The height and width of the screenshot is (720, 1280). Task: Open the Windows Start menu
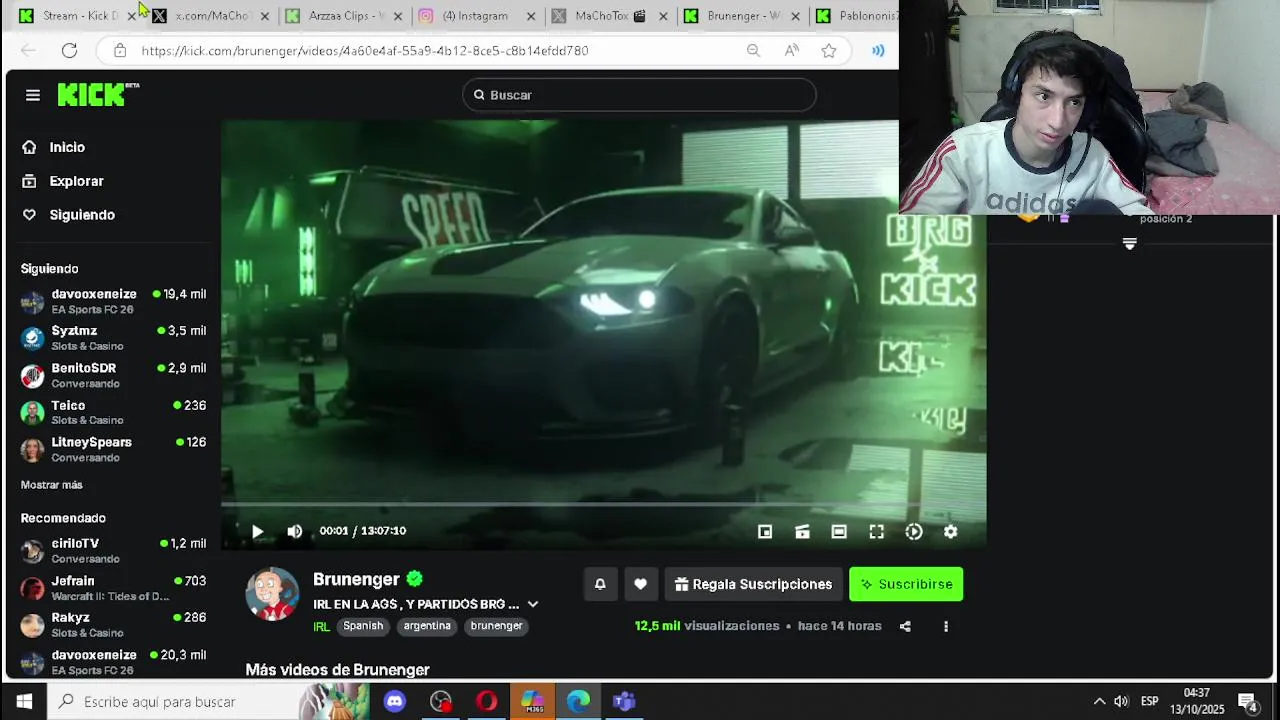click(24, 701)
